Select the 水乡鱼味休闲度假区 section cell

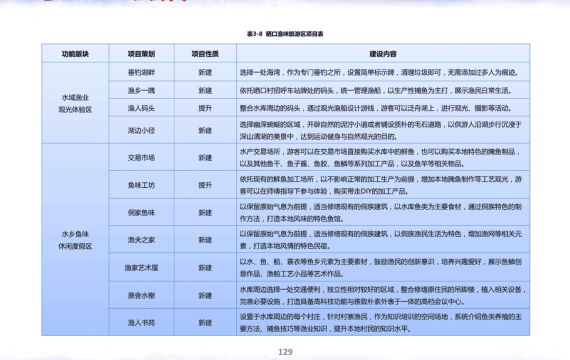75,240
